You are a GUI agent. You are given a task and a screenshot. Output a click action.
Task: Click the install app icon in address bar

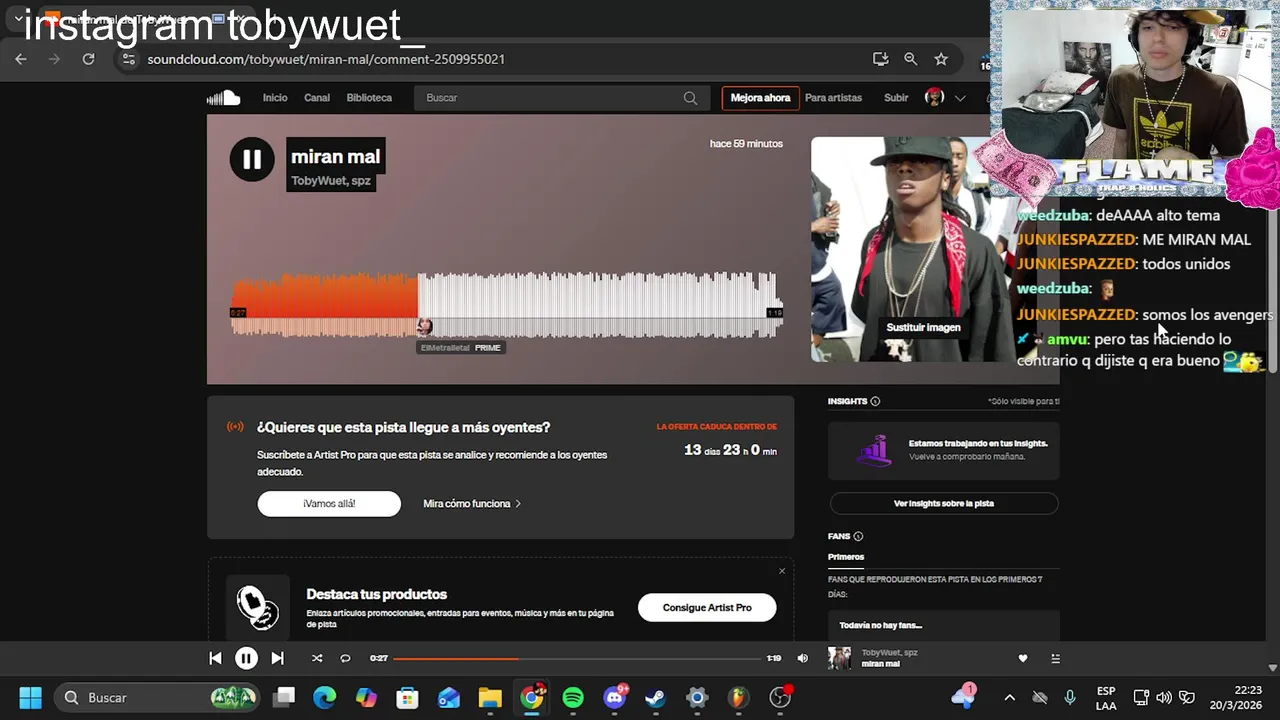(x=880, y=59)
